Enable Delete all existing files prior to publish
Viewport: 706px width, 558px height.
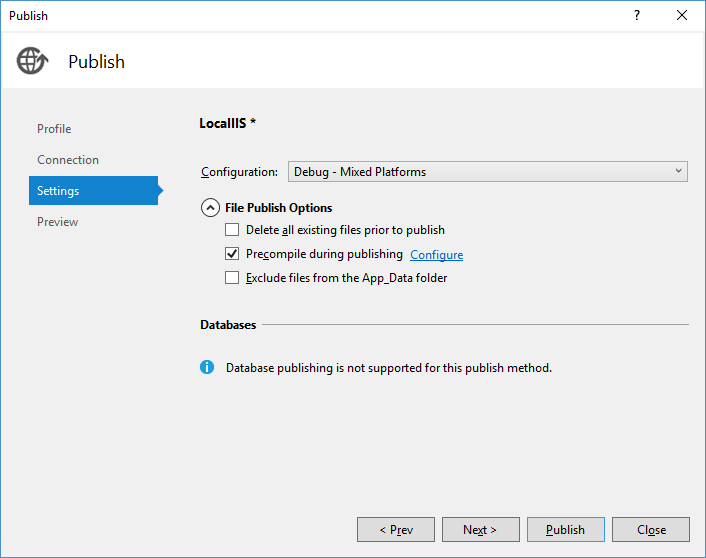pos(232,230)
